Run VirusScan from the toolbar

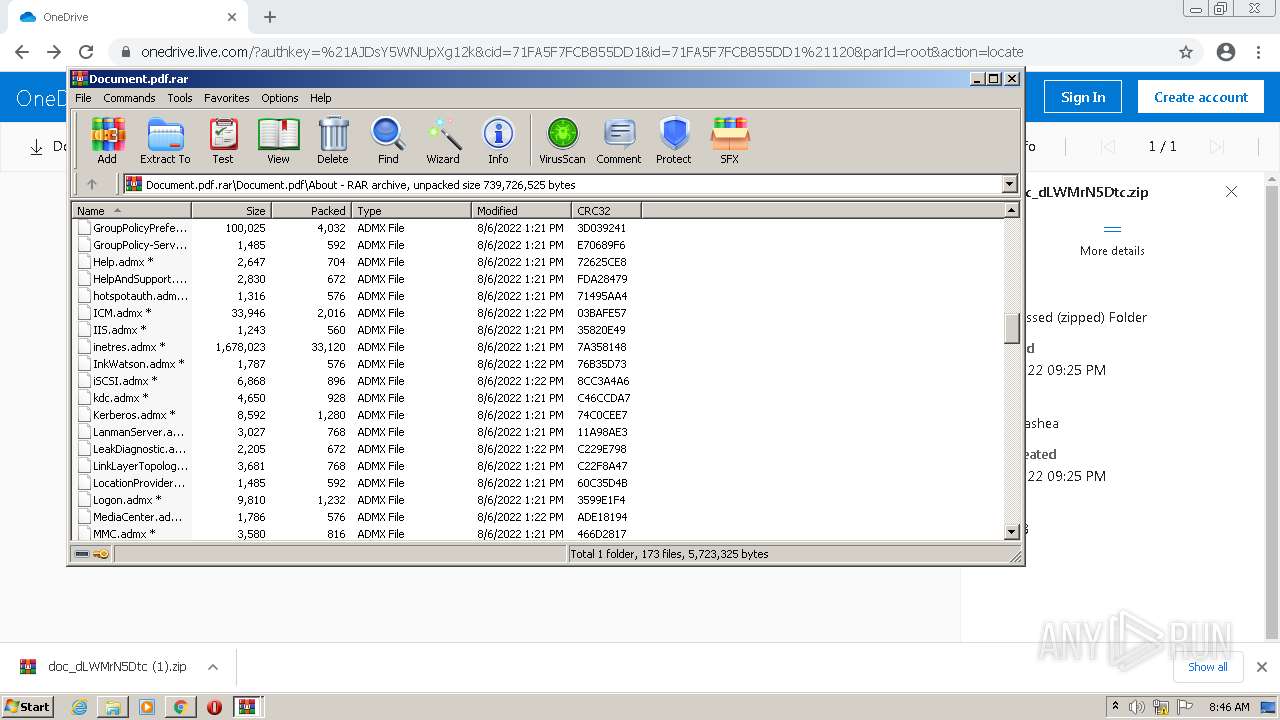[x=562, y=140]
